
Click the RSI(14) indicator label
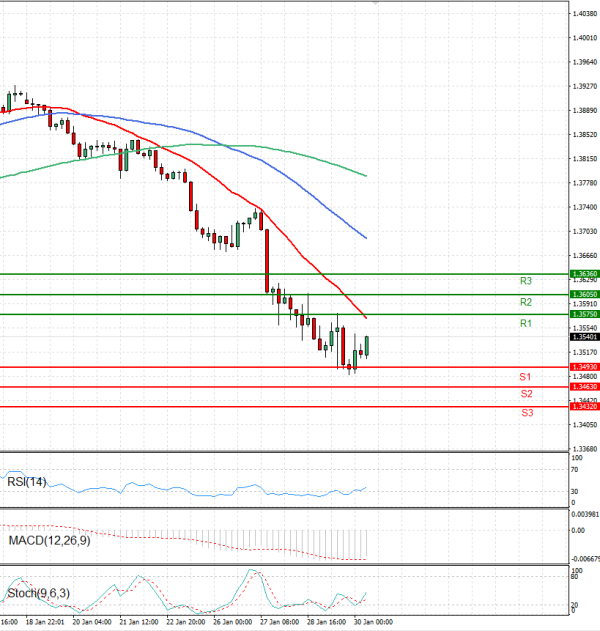(27, 483)
